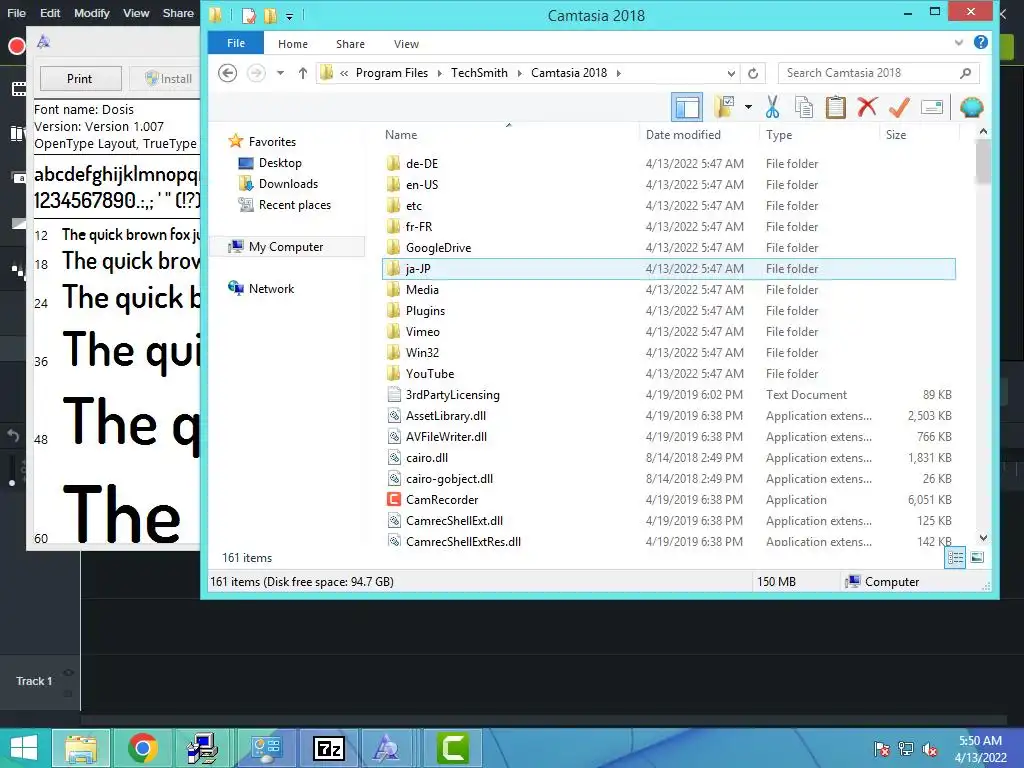The width and height of the screenshot is (1024, 768).
Task: Open the View ribbon tab in Explorer
Action: pos(406,44)
